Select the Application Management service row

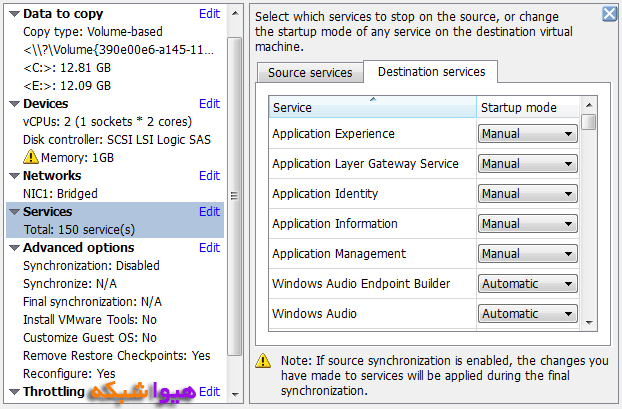tap(372, 254)
